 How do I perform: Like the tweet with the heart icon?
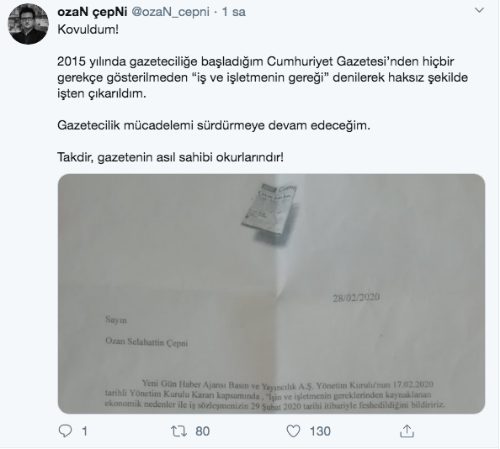(293, 431)
